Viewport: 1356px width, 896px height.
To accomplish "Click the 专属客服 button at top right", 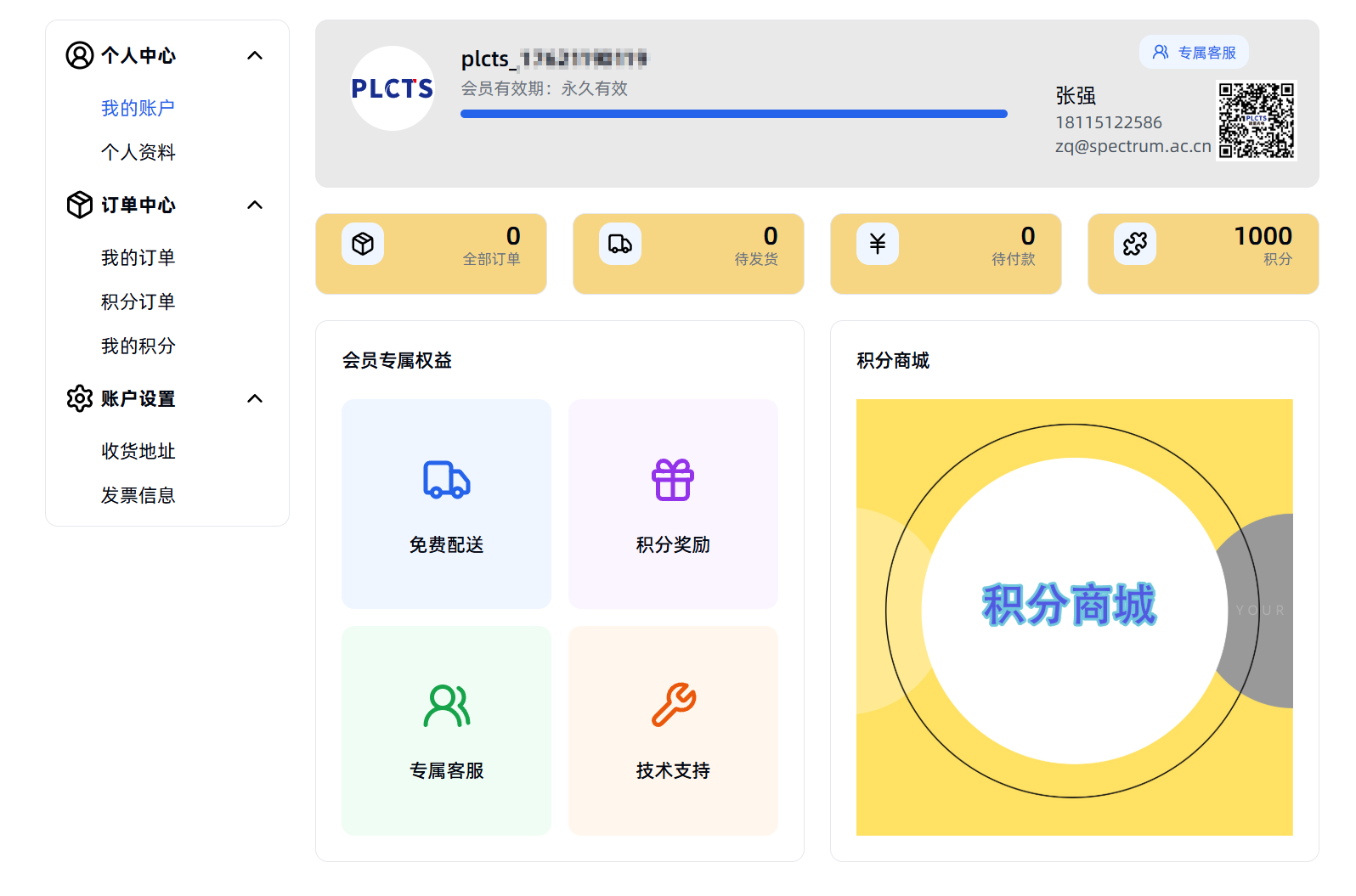I will coord(1194,53).
